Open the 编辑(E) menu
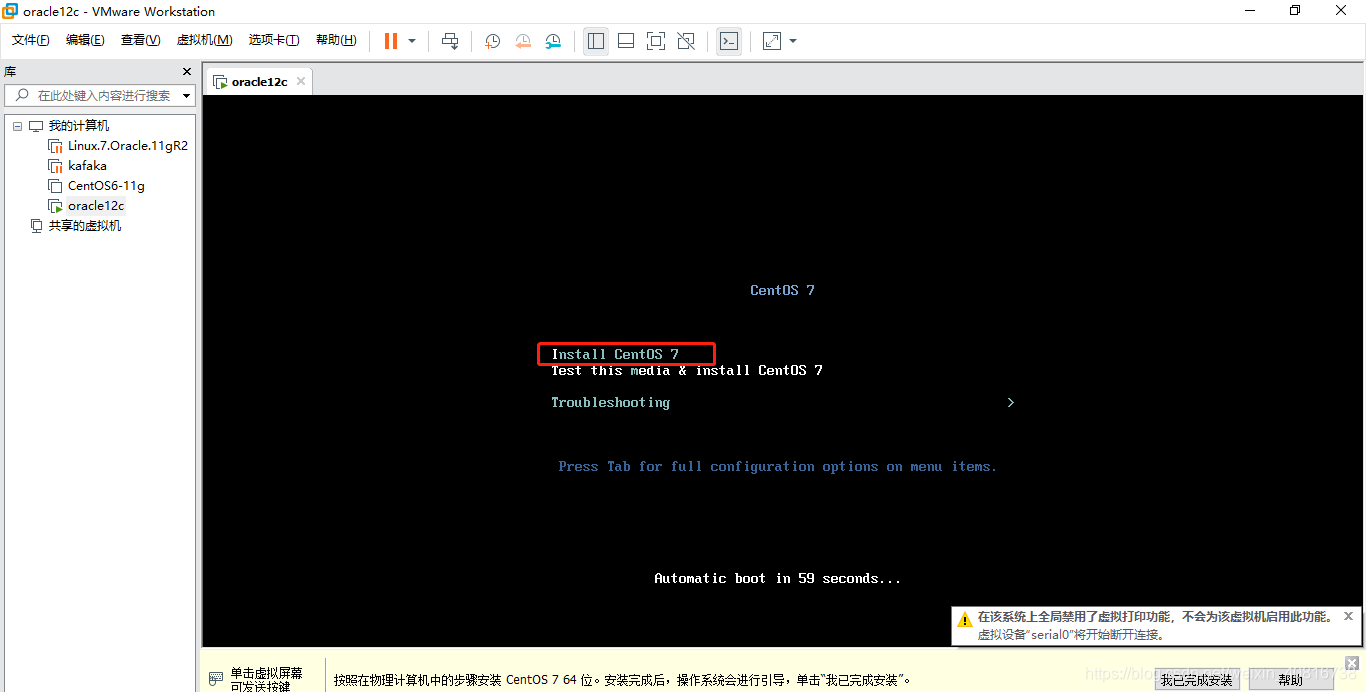 pyautogui.click(x=85, y=40)
